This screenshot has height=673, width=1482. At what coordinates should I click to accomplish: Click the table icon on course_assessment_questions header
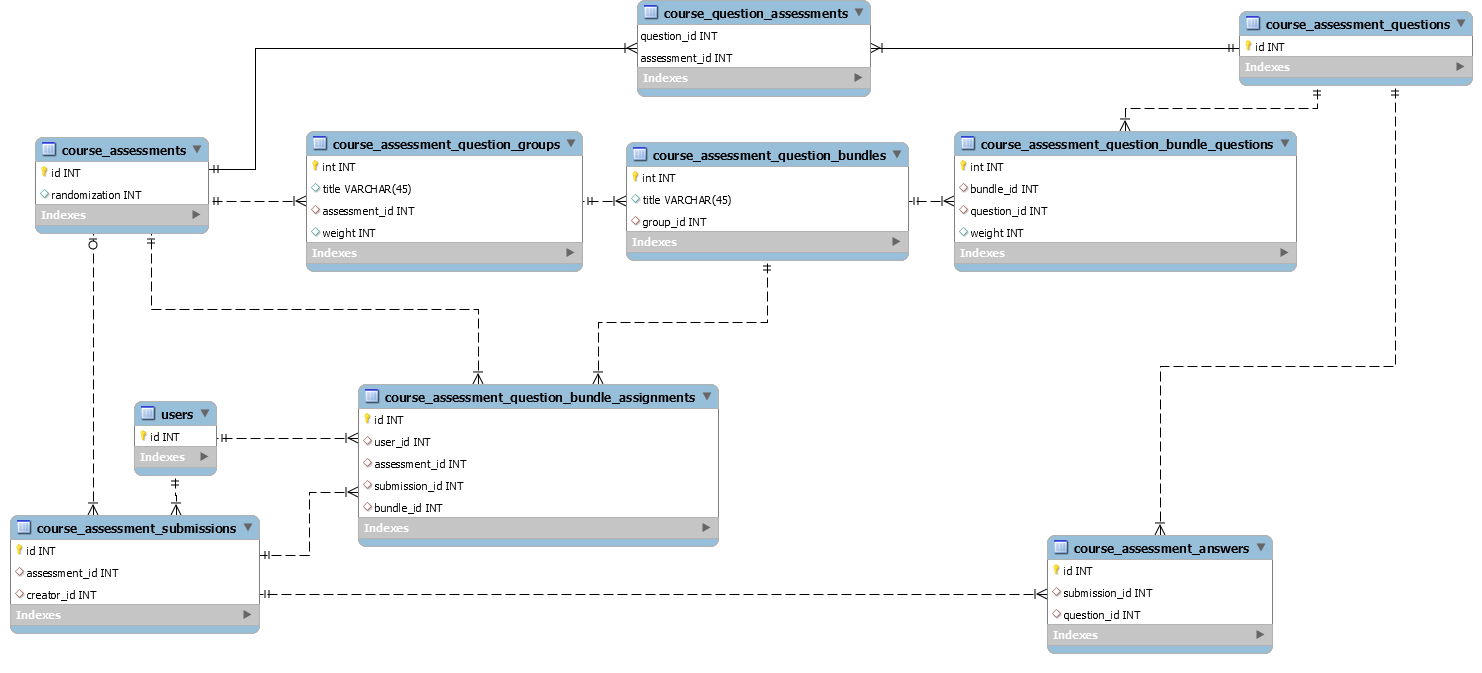pos(1253,24)
